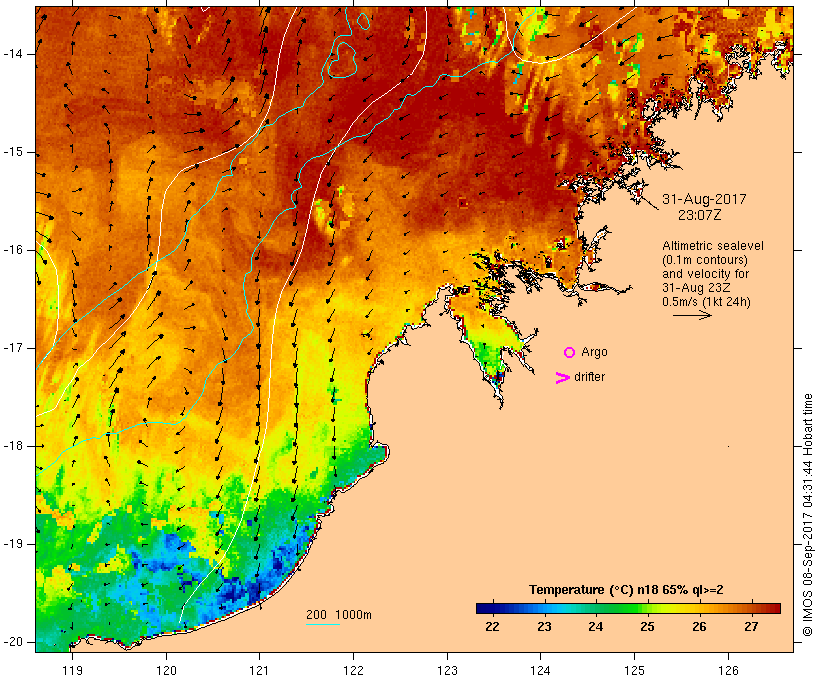Click the '-16' latitude axis label
Image resolution: width=820 pixels, height=680 pixels.
13,250
